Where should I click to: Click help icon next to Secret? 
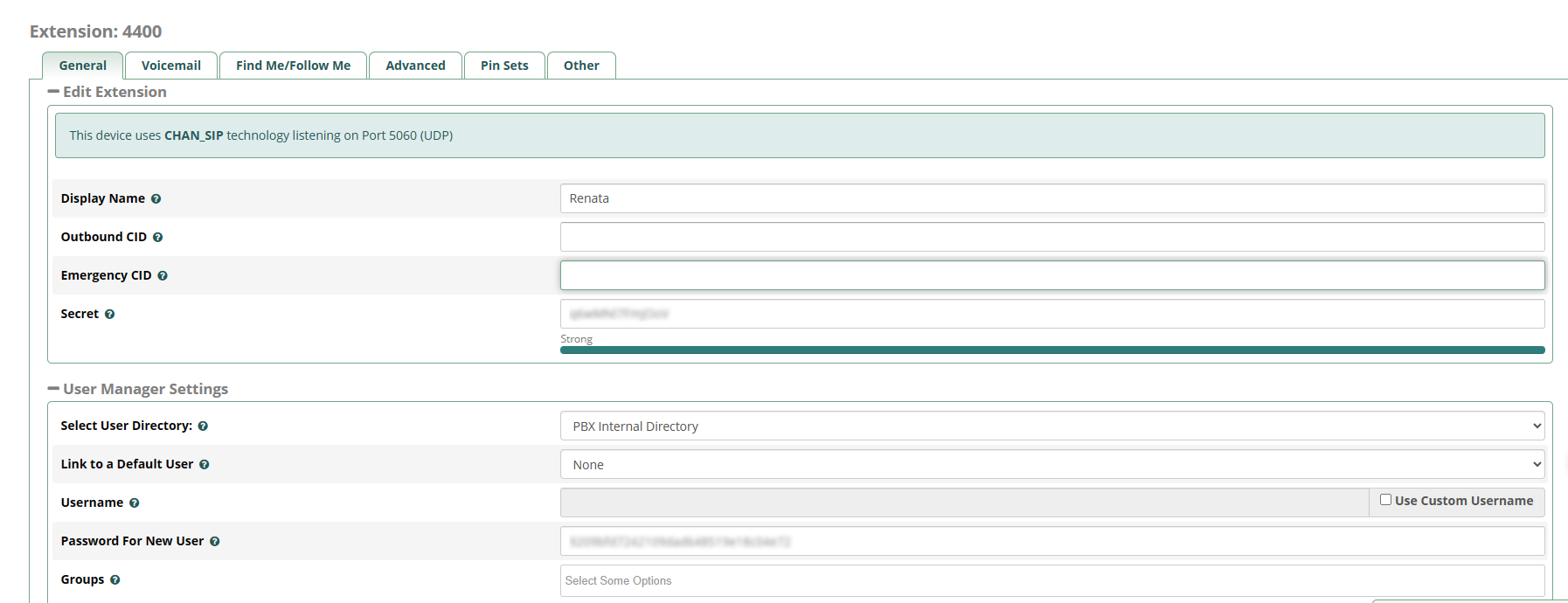tap(109, 315)
